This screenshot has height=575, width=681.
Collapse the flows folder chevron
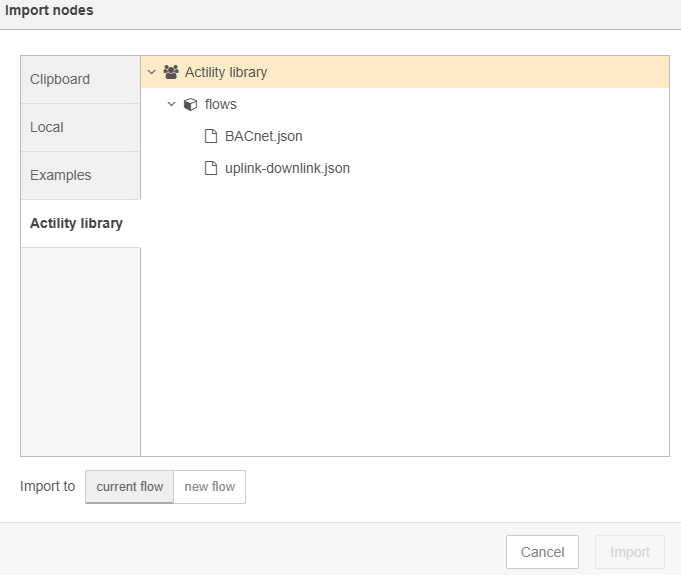[171, 104]
